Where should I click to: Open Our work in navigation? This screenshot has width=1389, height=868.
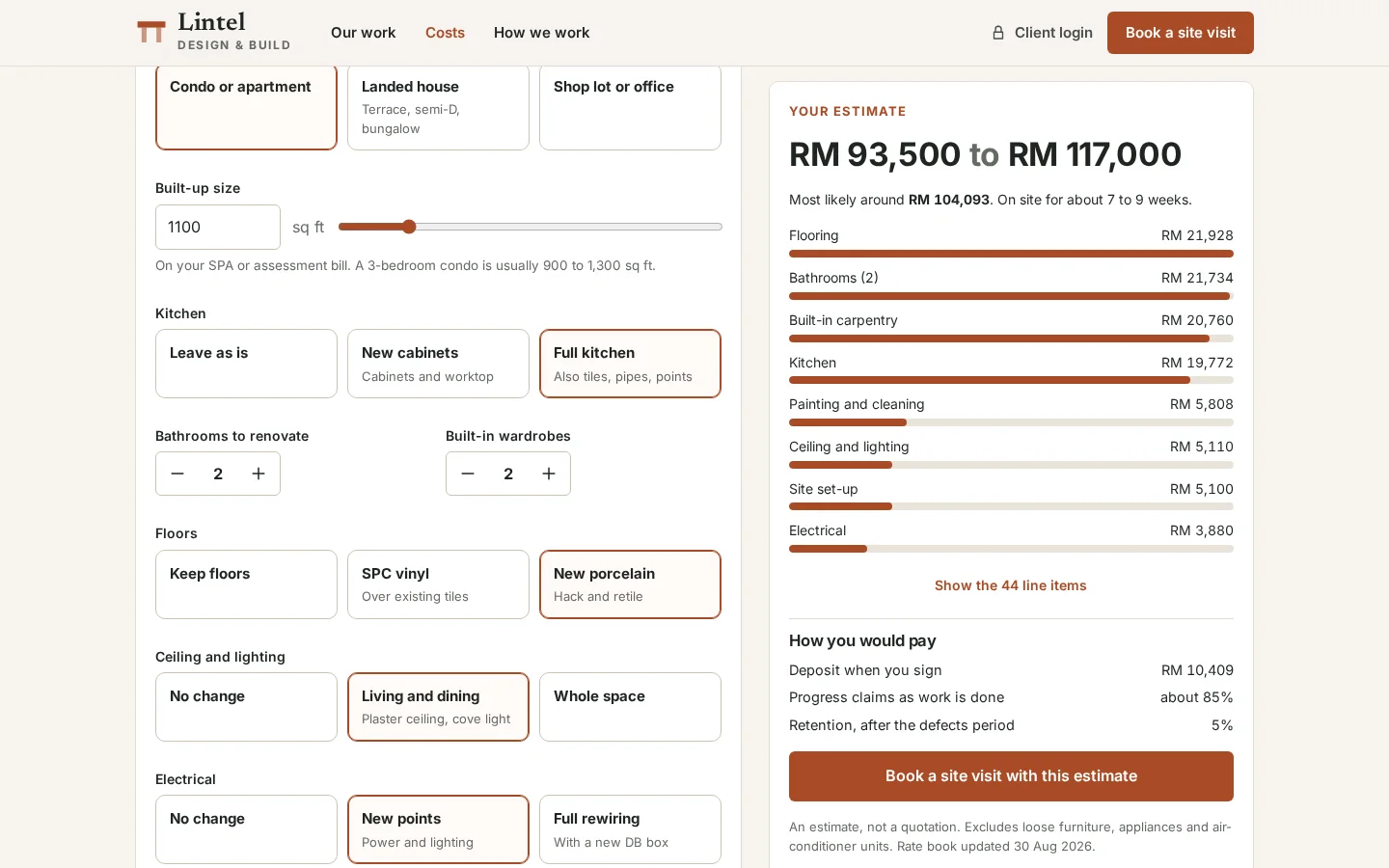(363, 33)
